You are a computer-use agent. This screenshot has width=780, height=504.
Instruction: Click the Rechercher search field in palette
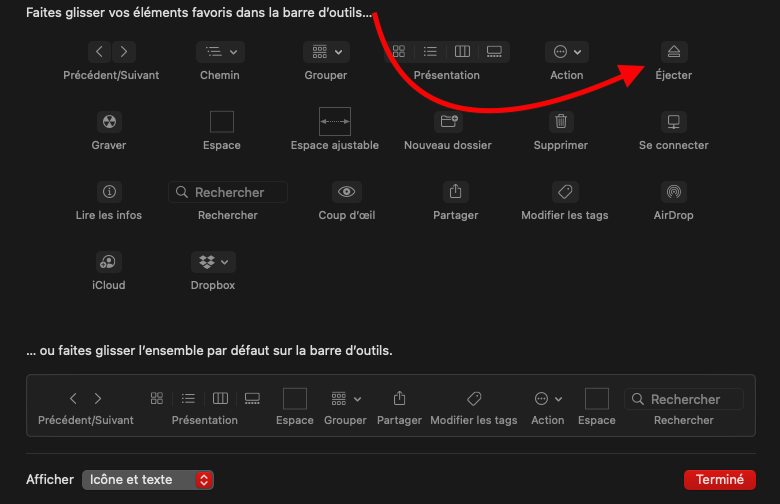pos(228,192)
